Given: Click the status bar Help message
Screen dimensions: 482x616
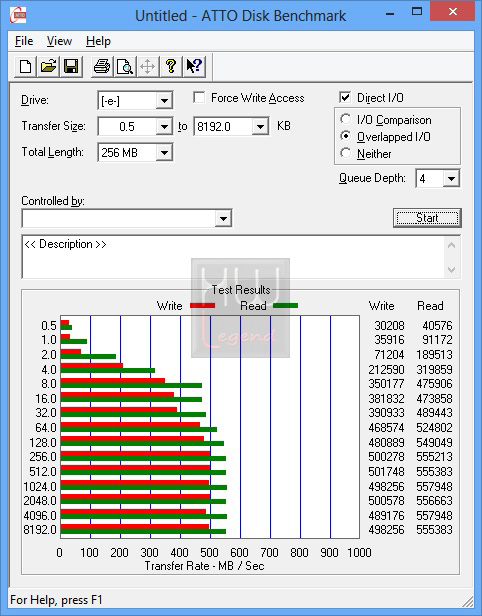Looking at the screenshot, I should pyautogui.click(x=56, y=600).
